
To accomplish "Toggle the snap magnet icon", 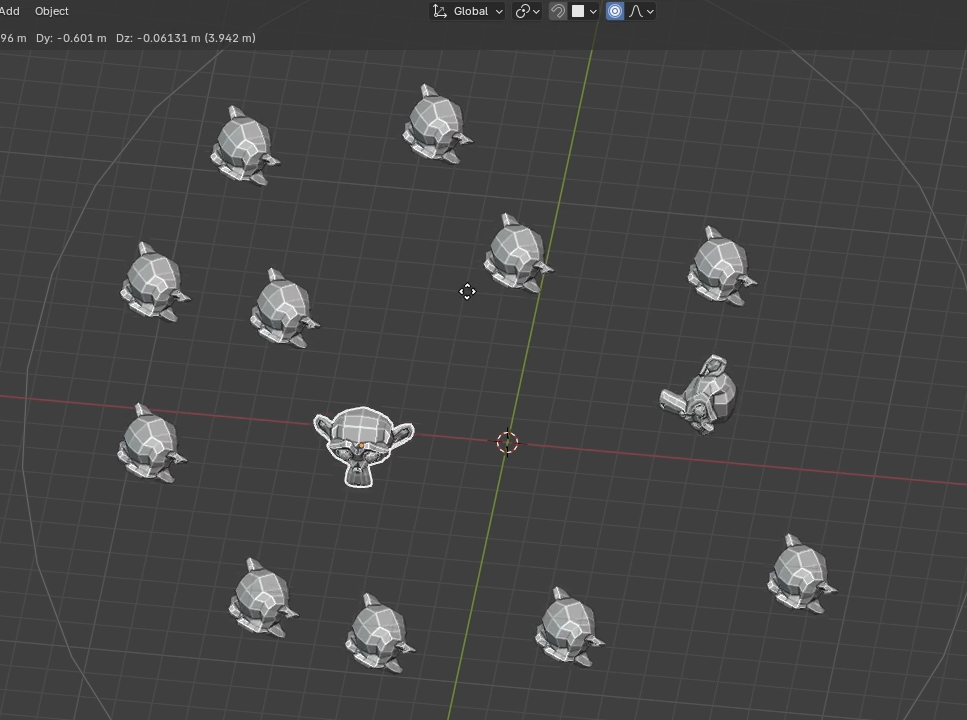I will coord(558,11).
